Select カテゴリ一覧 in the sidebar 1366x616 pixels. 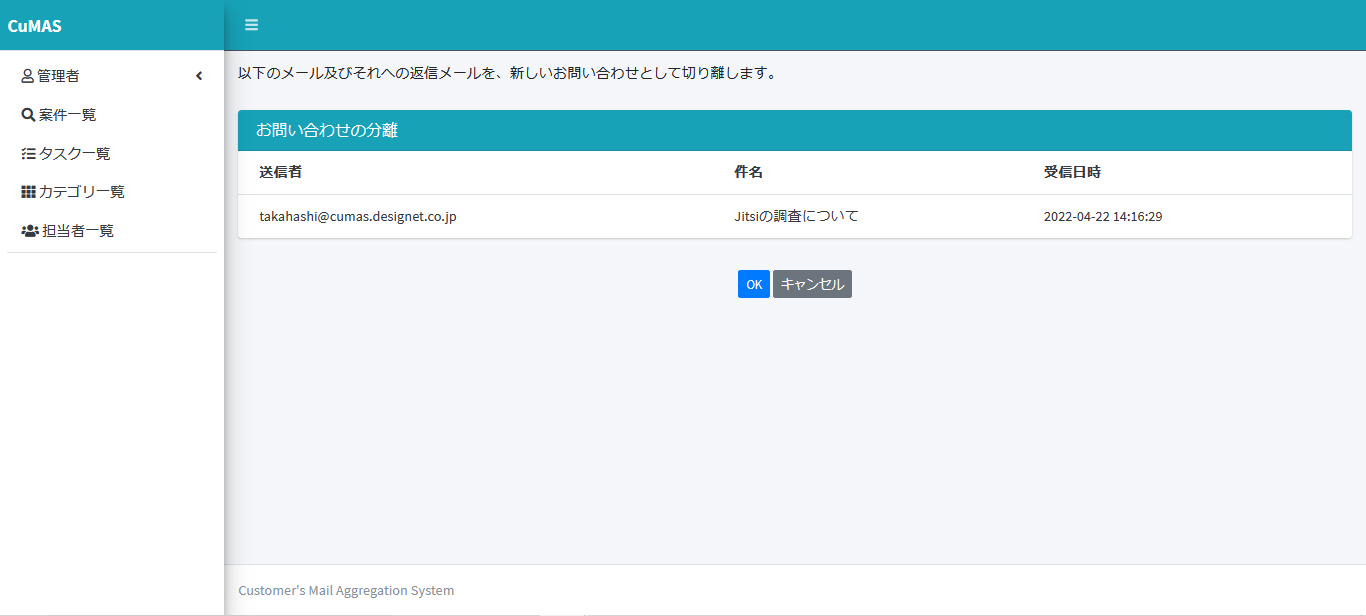click(81, 192)
